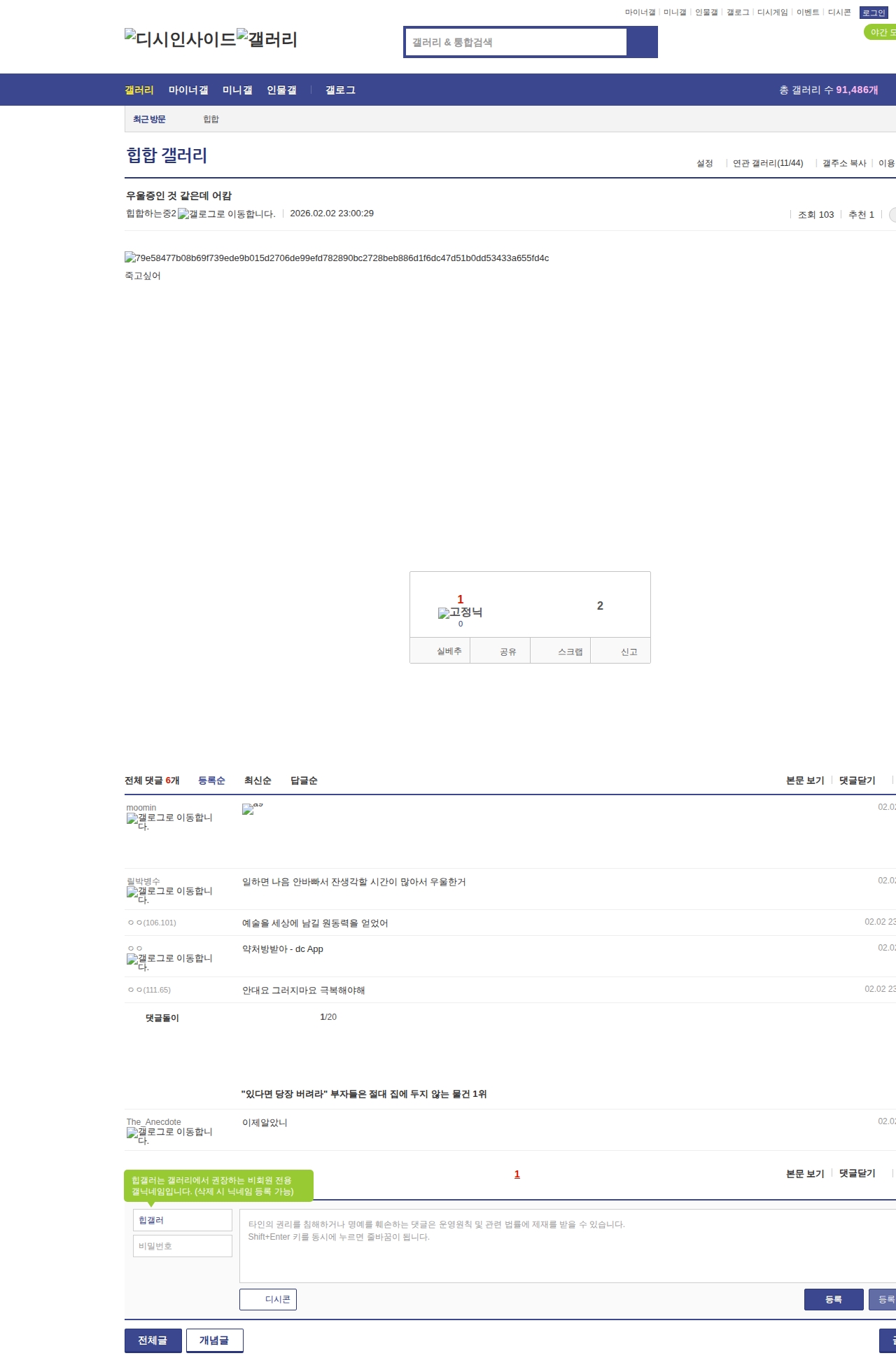Open the broken post image attachment
The image size is (896, 1358).
click(337, 258)
